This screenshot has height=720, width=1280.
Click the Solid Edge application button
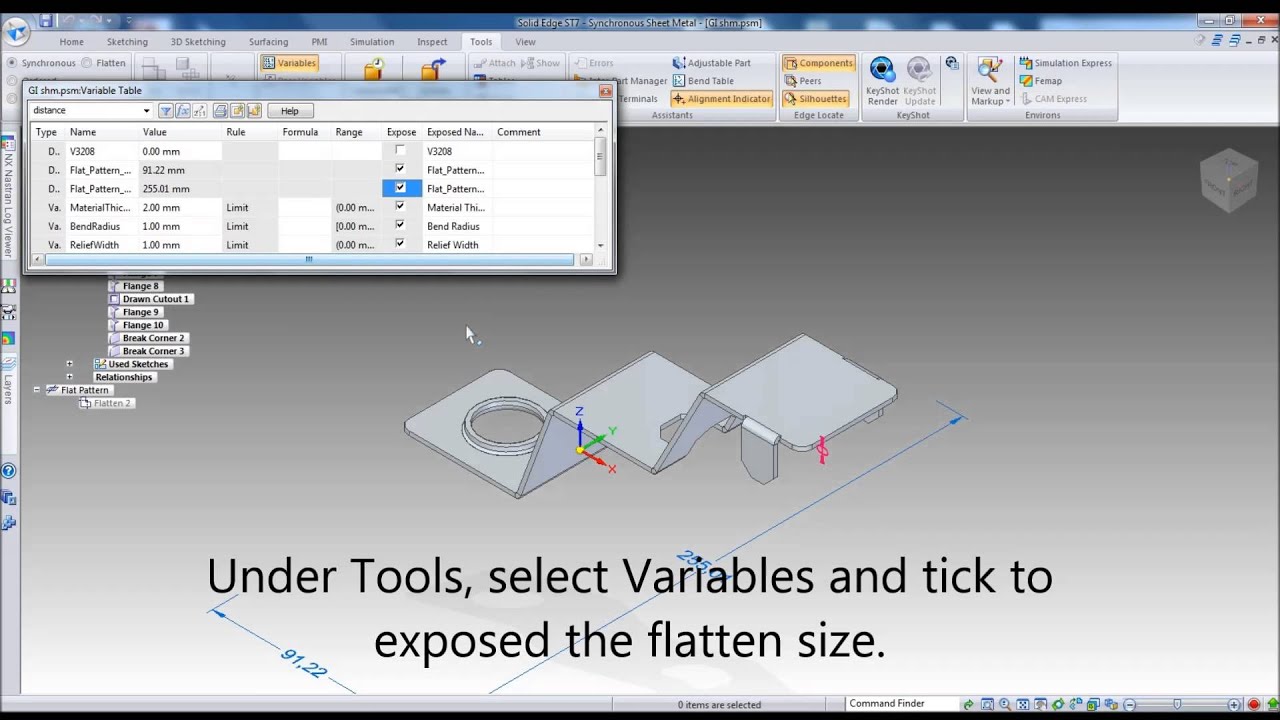click(17, 30)
